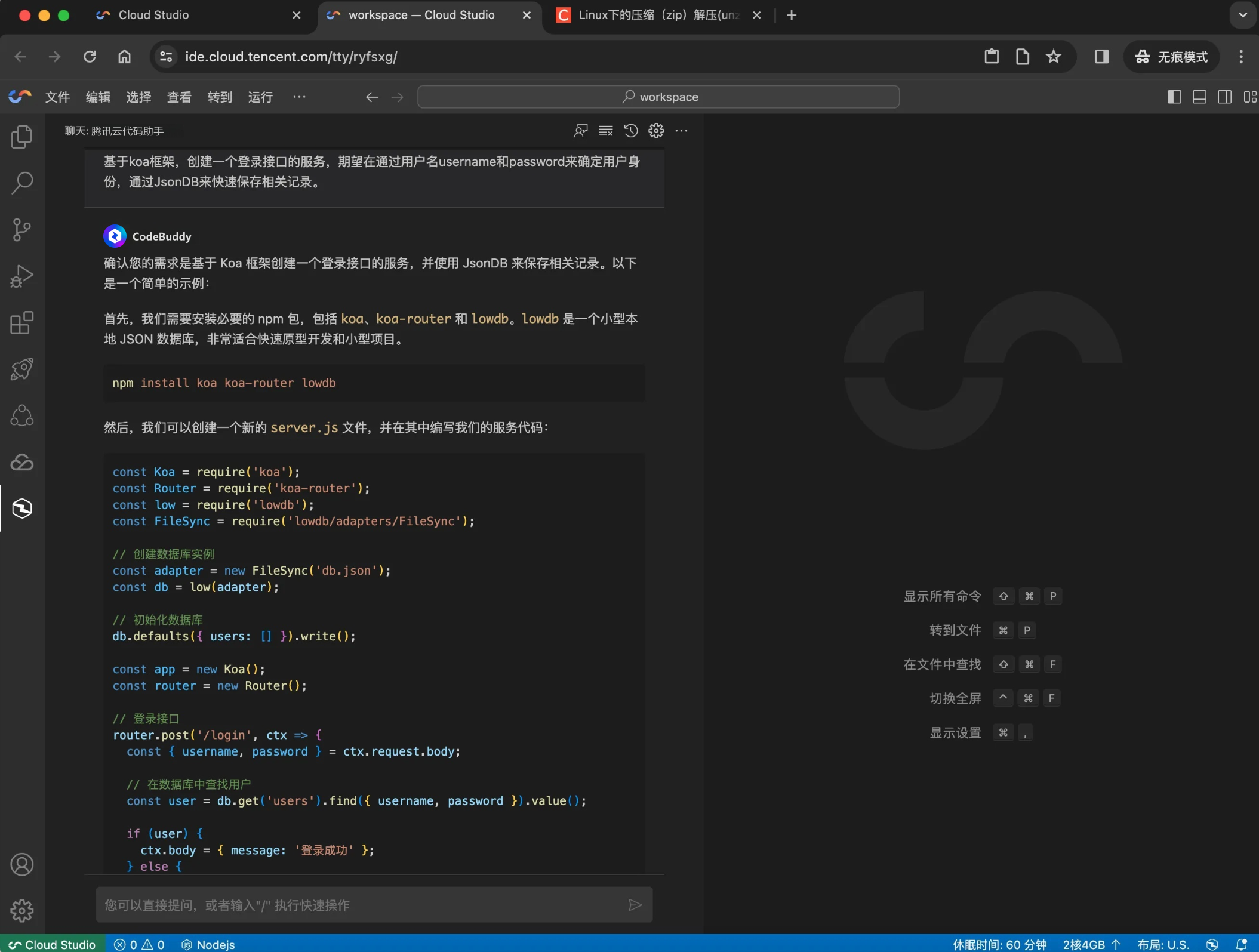This screenshot has width=1259, height=952.
Task: Click the send message arrow icon
Action: tap(635, 905)
